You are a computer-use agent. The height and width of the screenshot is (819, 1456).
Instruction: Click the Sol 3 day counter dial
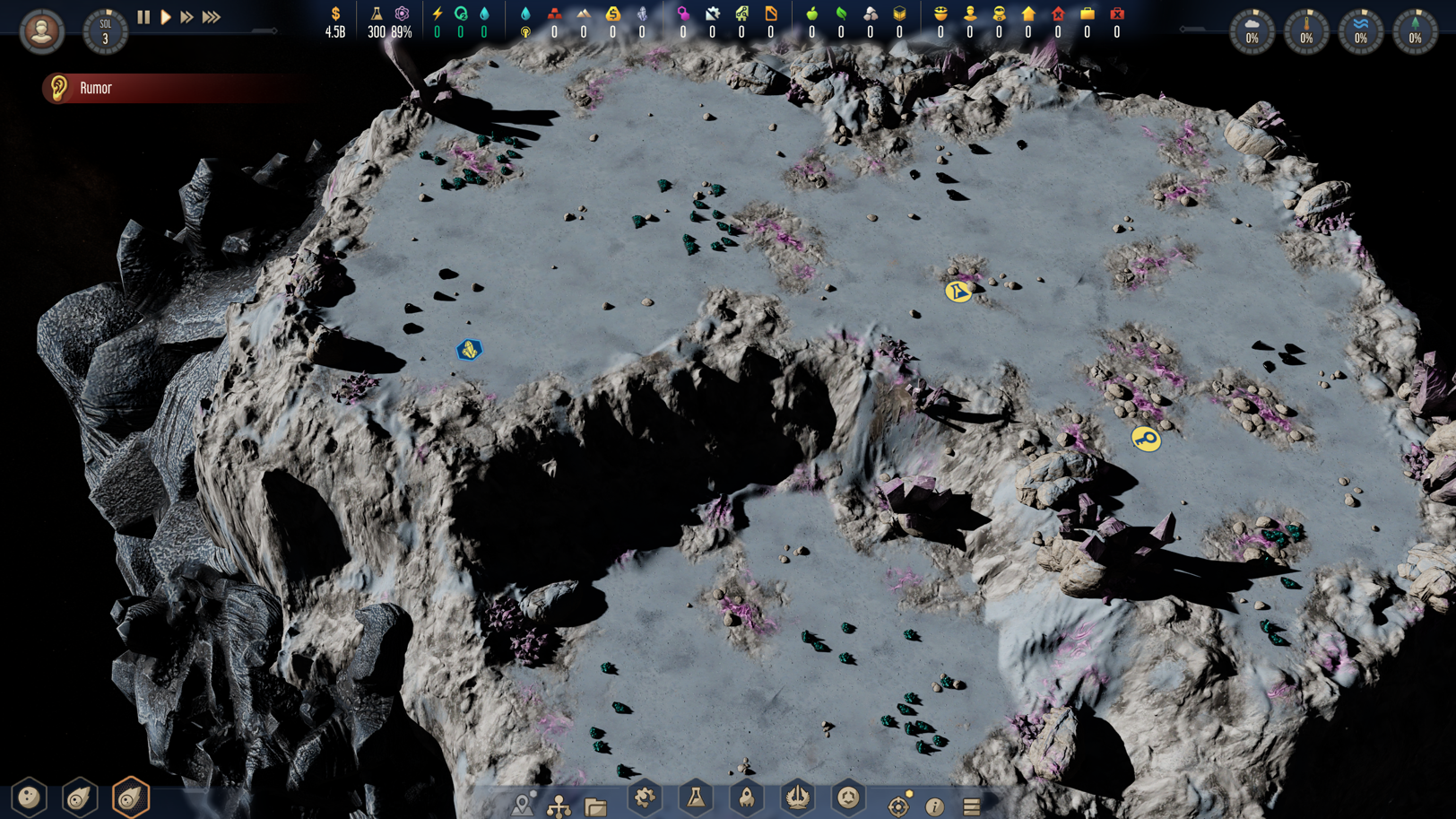click(105, 31)
